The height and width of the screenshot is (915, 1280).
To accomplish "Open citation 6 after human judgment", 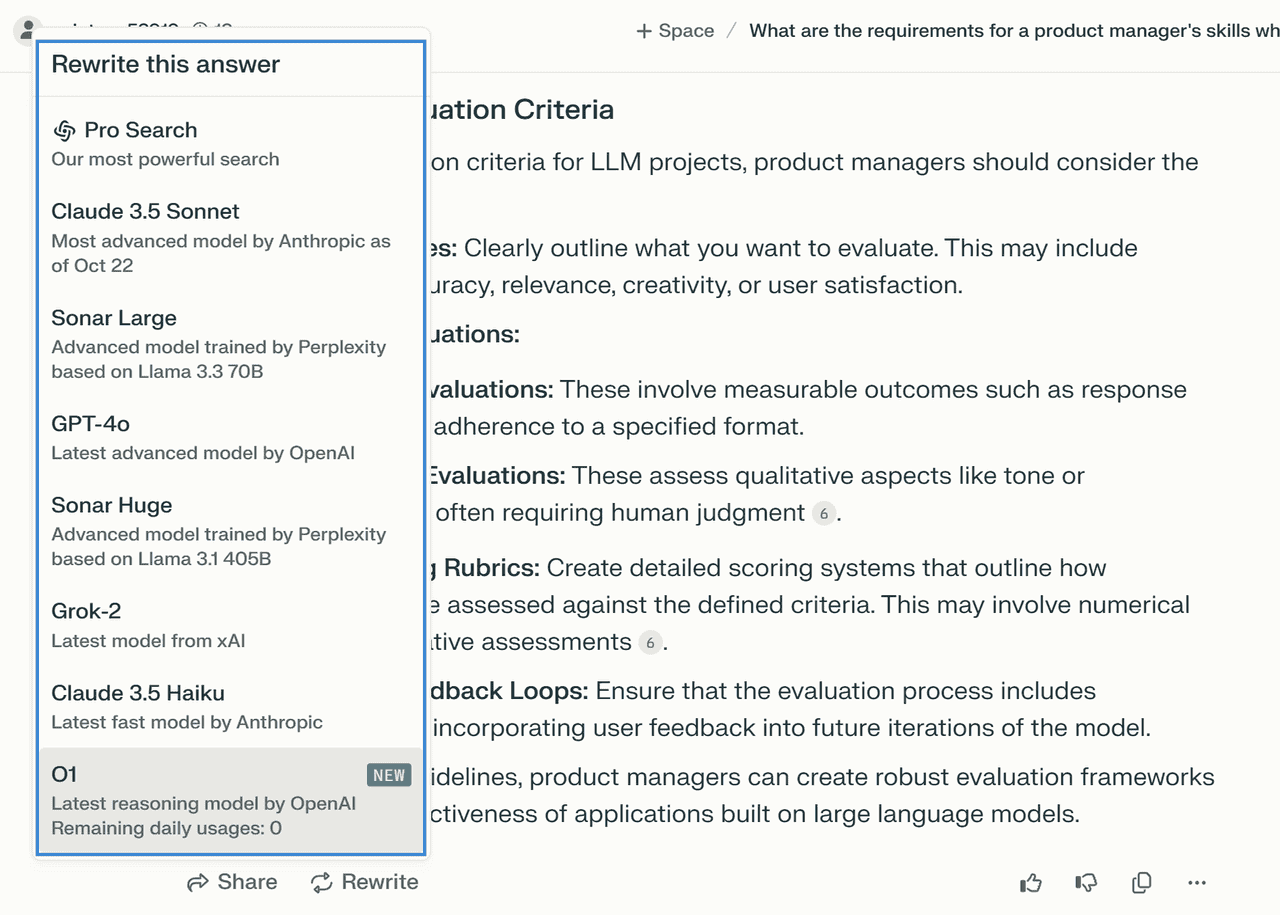I will (x=823, y=514).
